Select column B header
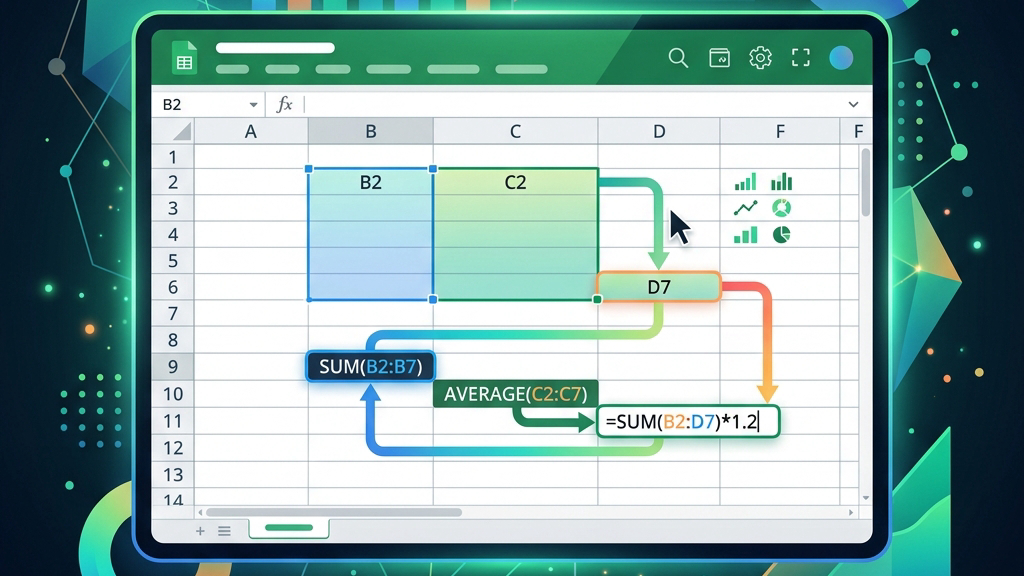 click(x=370, y=132)
